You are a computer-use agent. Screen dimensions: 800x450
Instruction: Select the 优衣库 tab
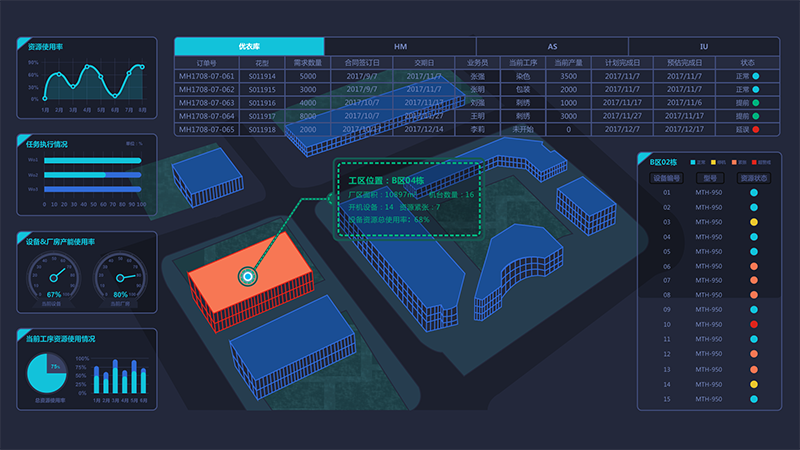coord(249,46)
